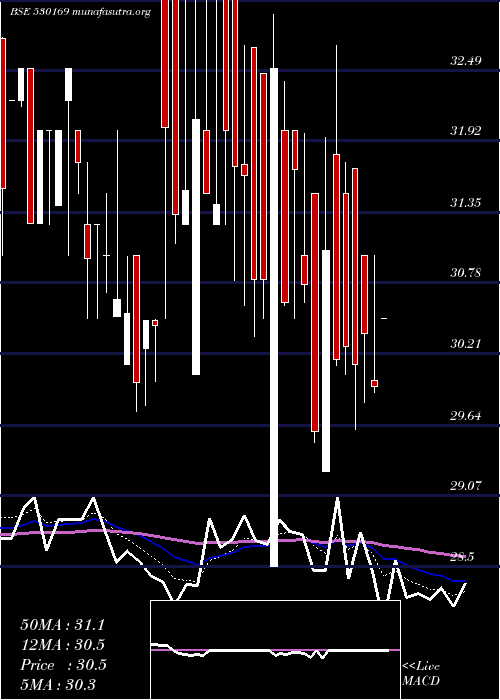Click the 12MA : 30.5 readout
This screenshot has height=700, width=500.
pos(62,645)
